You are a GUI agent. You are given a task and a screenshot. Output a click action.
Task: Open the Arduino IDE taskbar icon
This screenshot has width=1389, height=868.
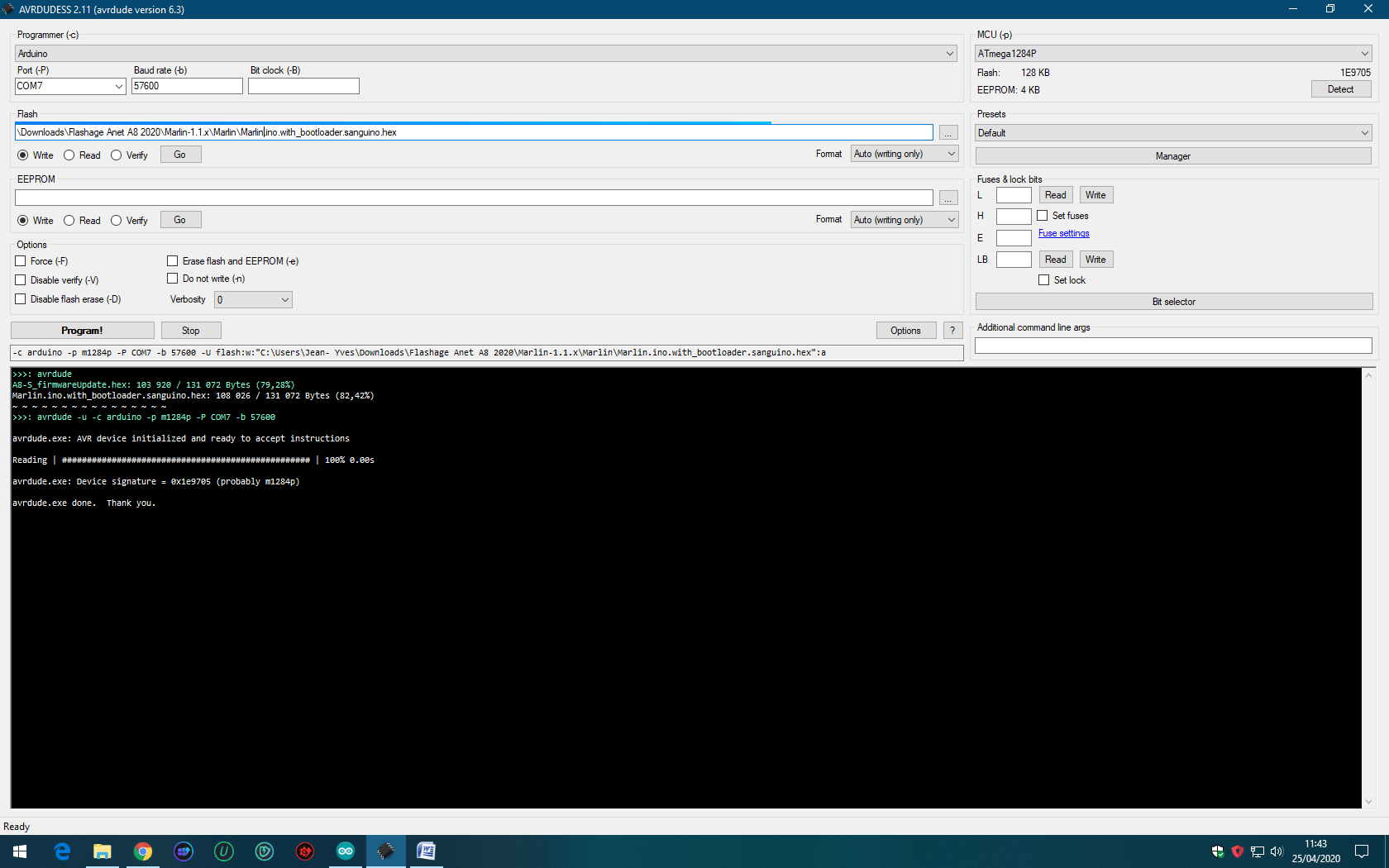point(346,851)
